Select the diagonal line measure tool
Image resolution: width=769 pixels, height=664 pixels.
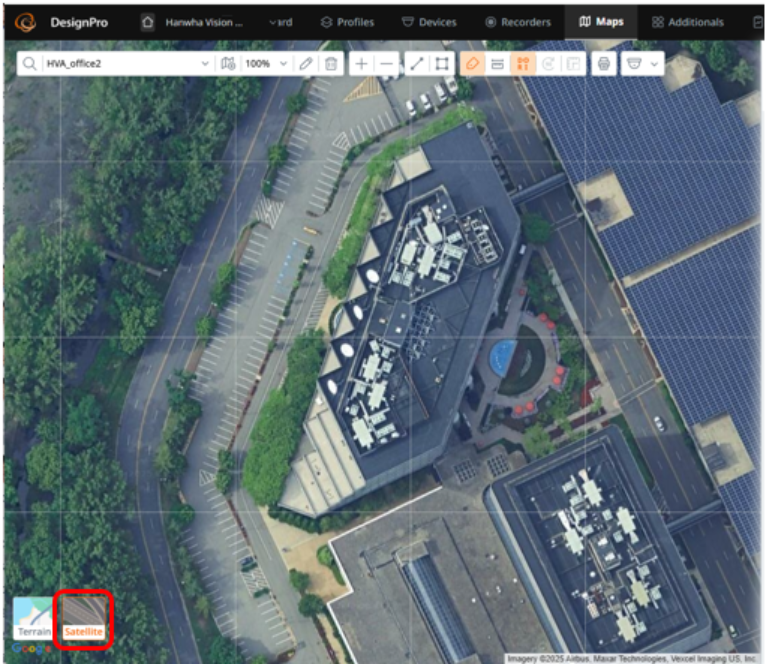pyautogui.click(x=416, y=64)
